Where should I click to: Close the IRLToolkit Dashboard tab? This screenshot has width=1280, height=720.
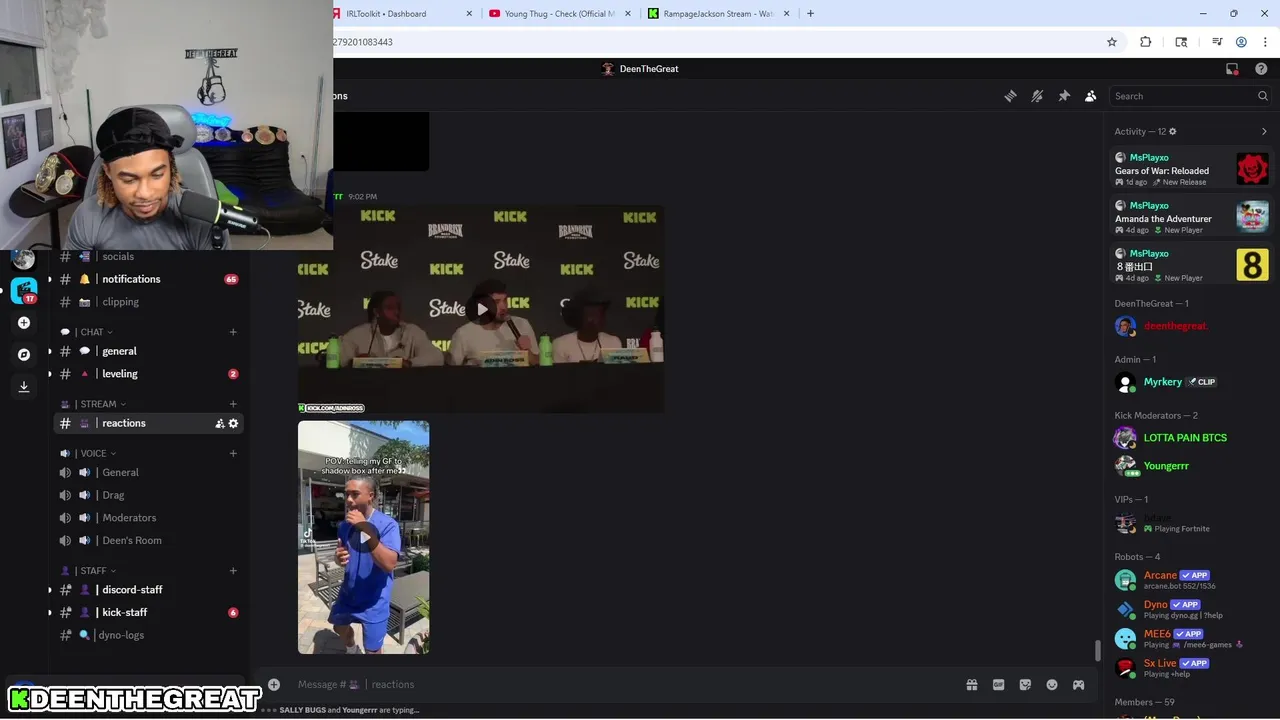pyautogui.click(x=469, y=14)
